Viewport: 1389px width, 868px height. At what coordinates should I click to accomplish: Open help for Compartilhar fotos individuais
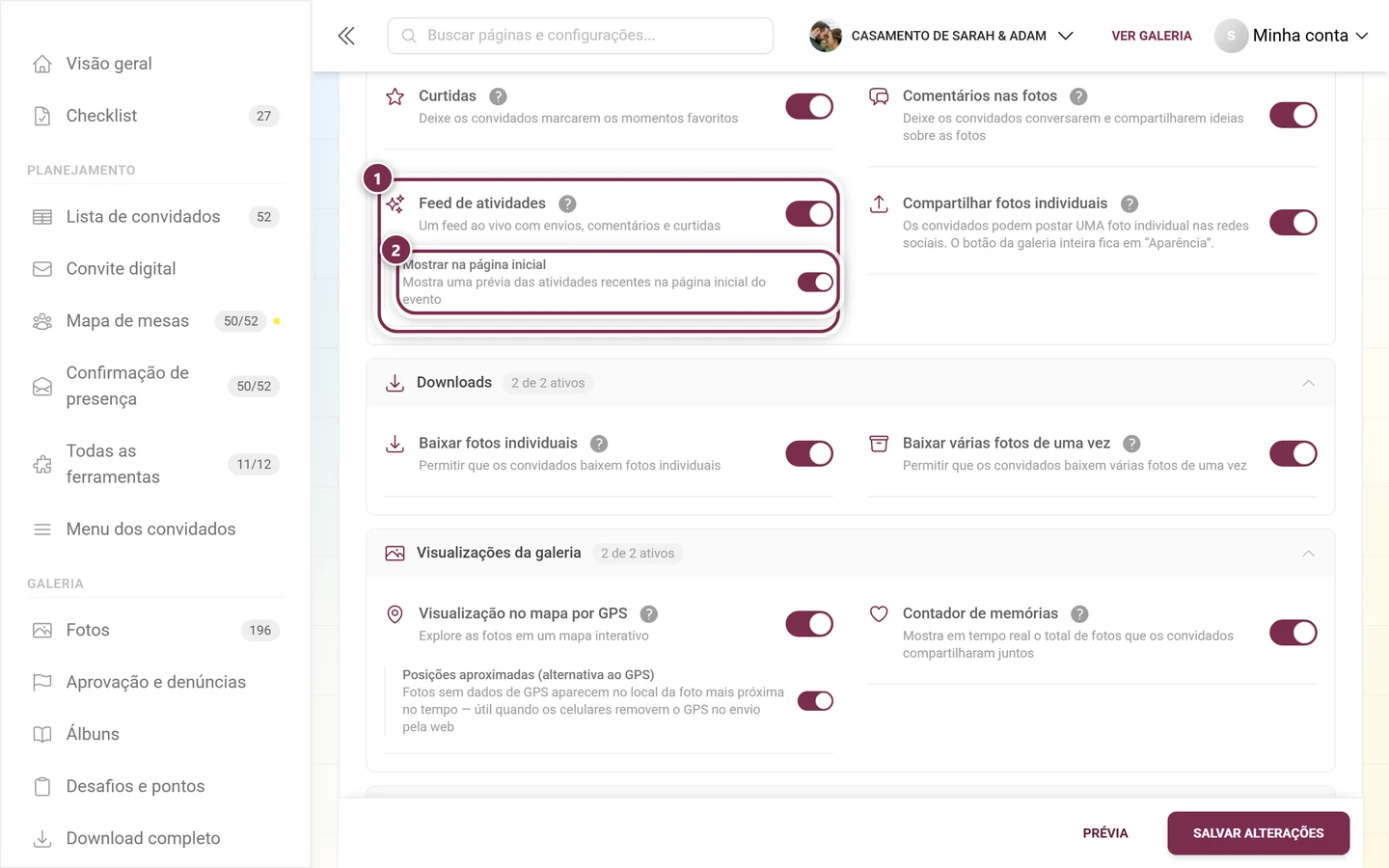(x=1130, y=203)
